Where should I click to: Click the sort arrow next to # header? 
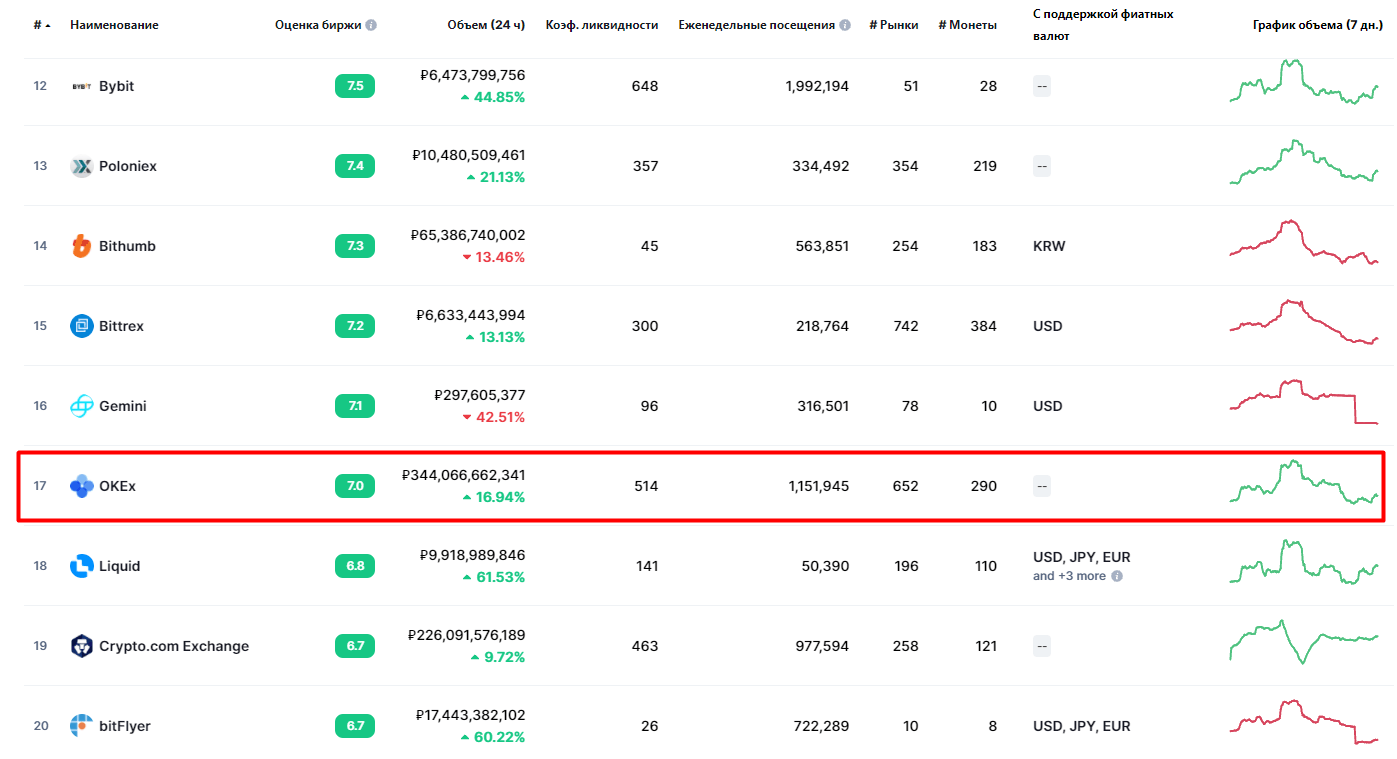[x=49, y=25]
